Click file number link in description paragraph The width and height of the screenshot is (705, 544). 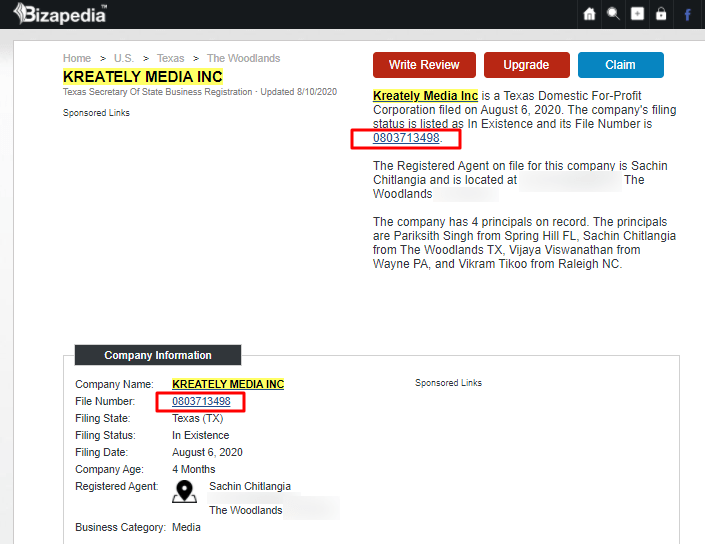406,138
